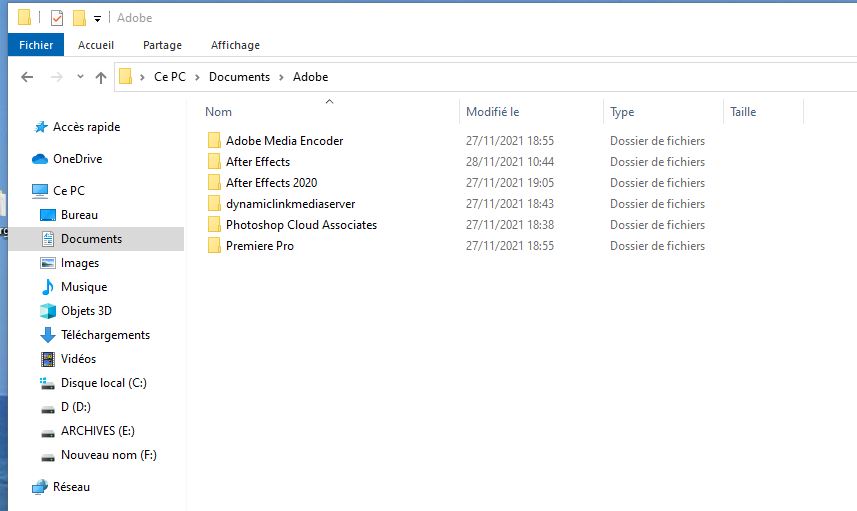Switch to the Accueil ribbon tab

click(96, 45)
